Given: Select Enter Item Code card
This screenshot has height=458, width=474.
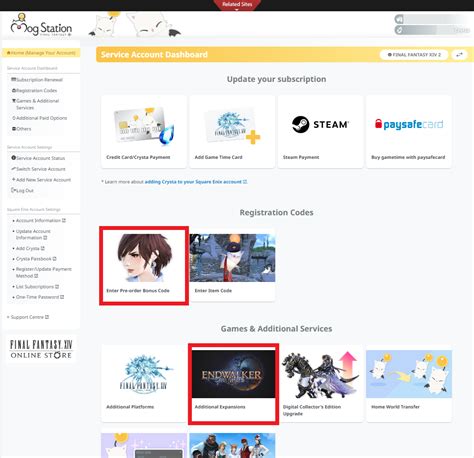Looking at the screenshot, I should [232, 265].
